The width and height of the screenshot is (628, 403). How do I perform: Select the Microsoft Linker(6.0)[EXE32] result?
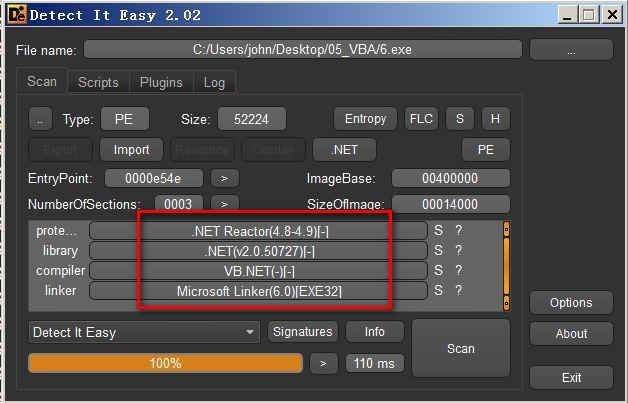258,291
